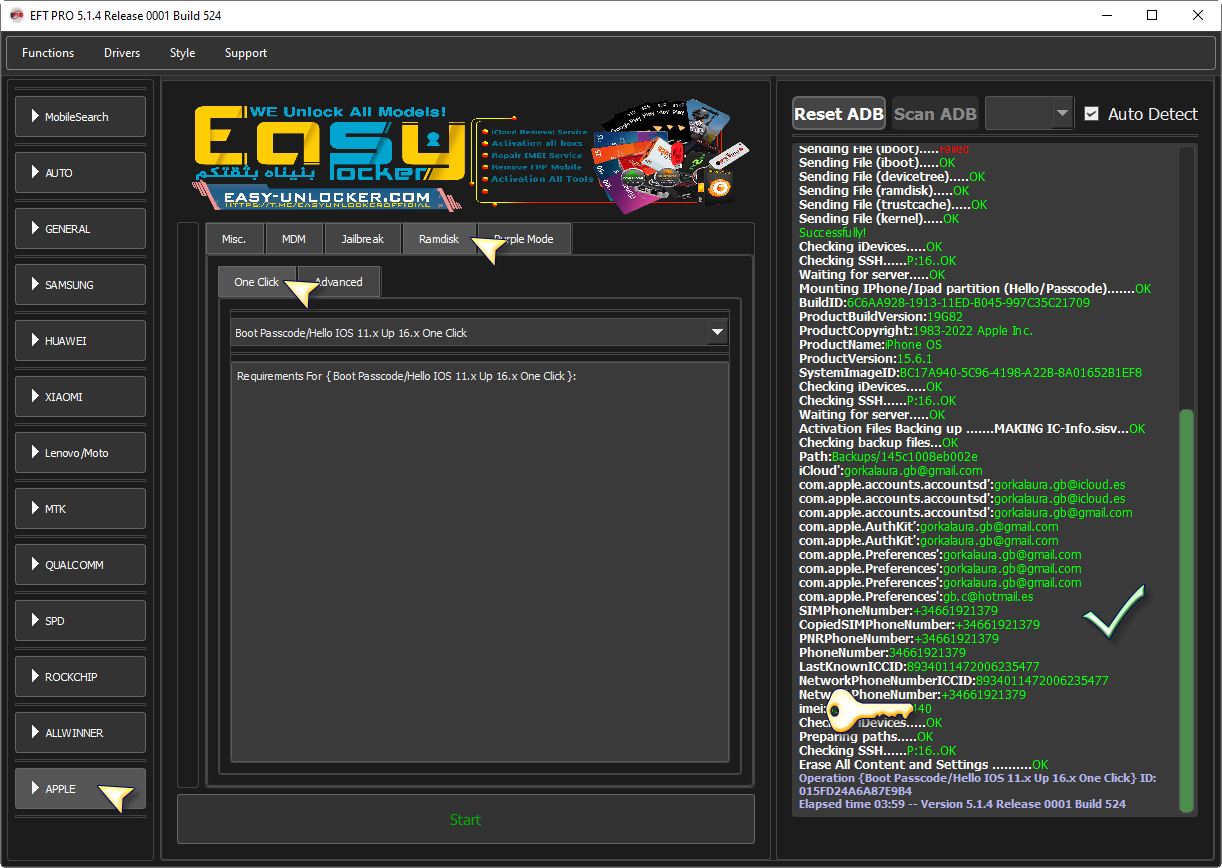
Task: Switch to the Jailbreak tab
Action: pos(362,239)
